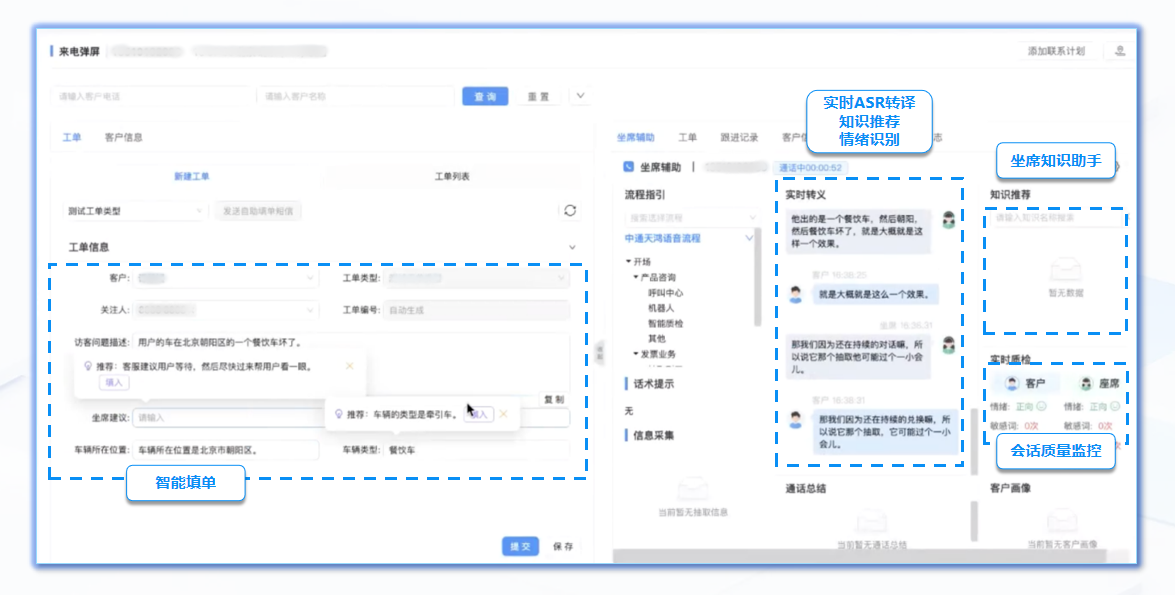The height and width of the screenshot is (595, 1175).
Task: Close the 车辆的类型是牵引车 recommendation popup
Action: [504, 413]
